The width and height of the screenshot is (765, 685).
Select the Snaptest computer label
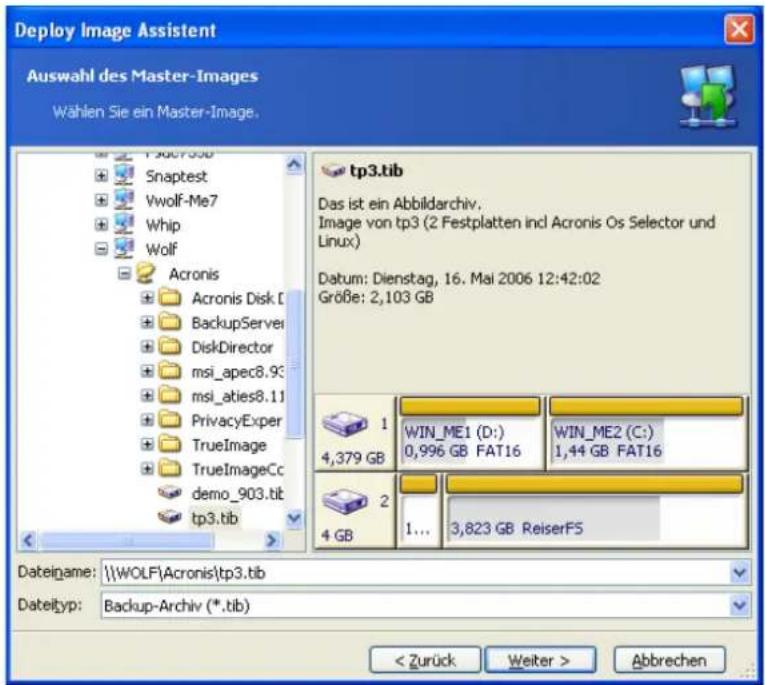pos(176,176)
